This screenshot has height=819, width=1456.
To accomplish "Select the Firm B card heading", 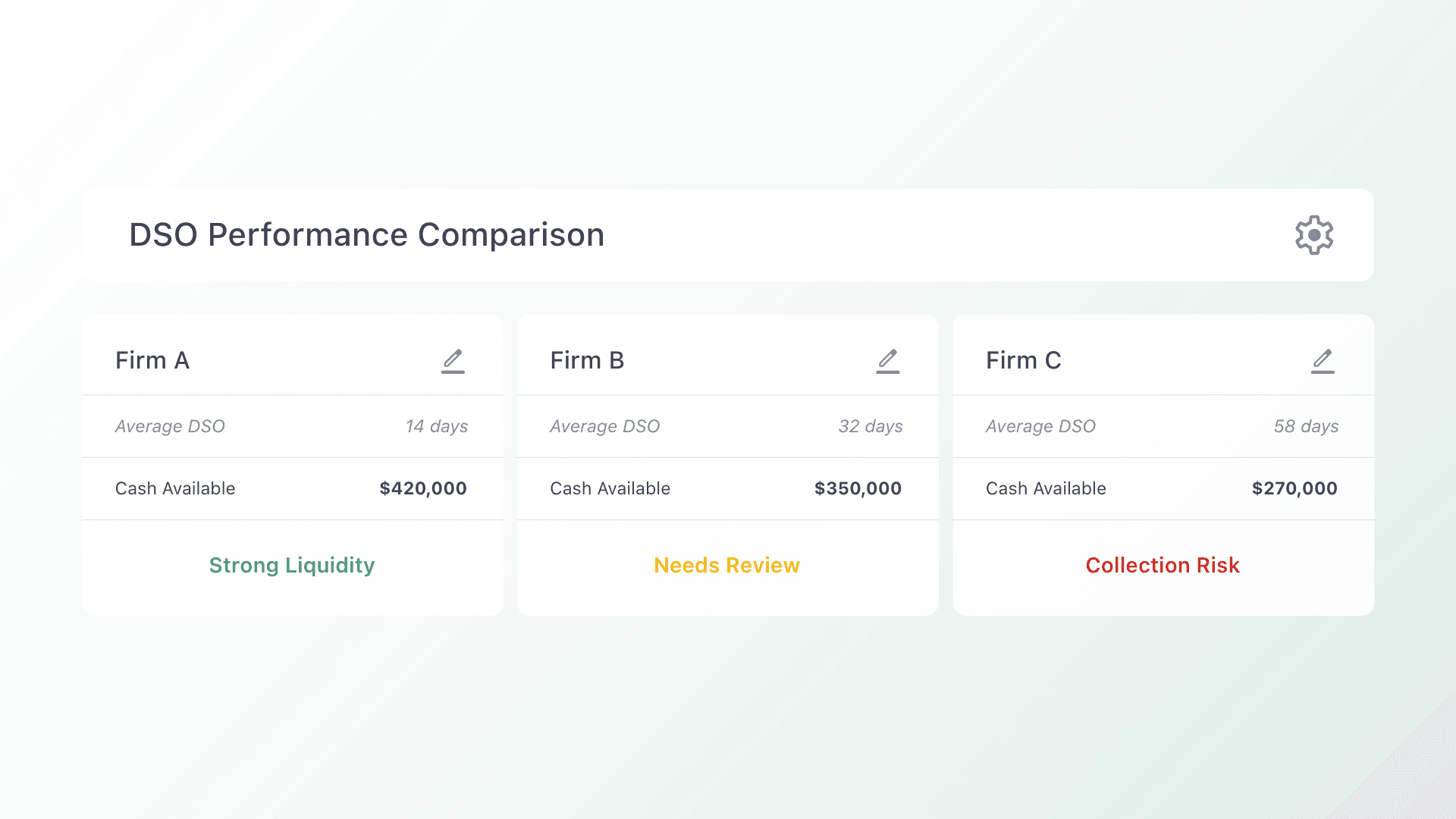I will pyautogui.click(x=587, y=360).
